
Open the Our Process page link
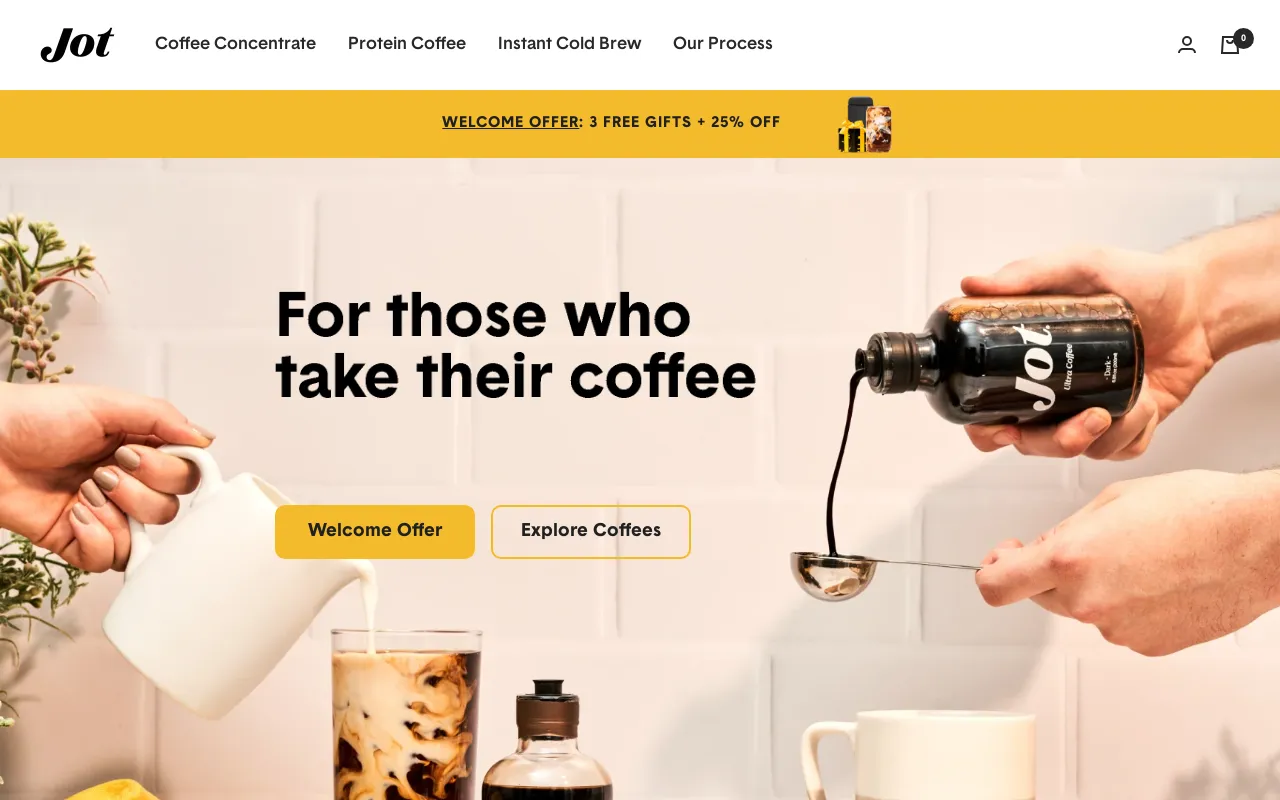tap(723, 43)
